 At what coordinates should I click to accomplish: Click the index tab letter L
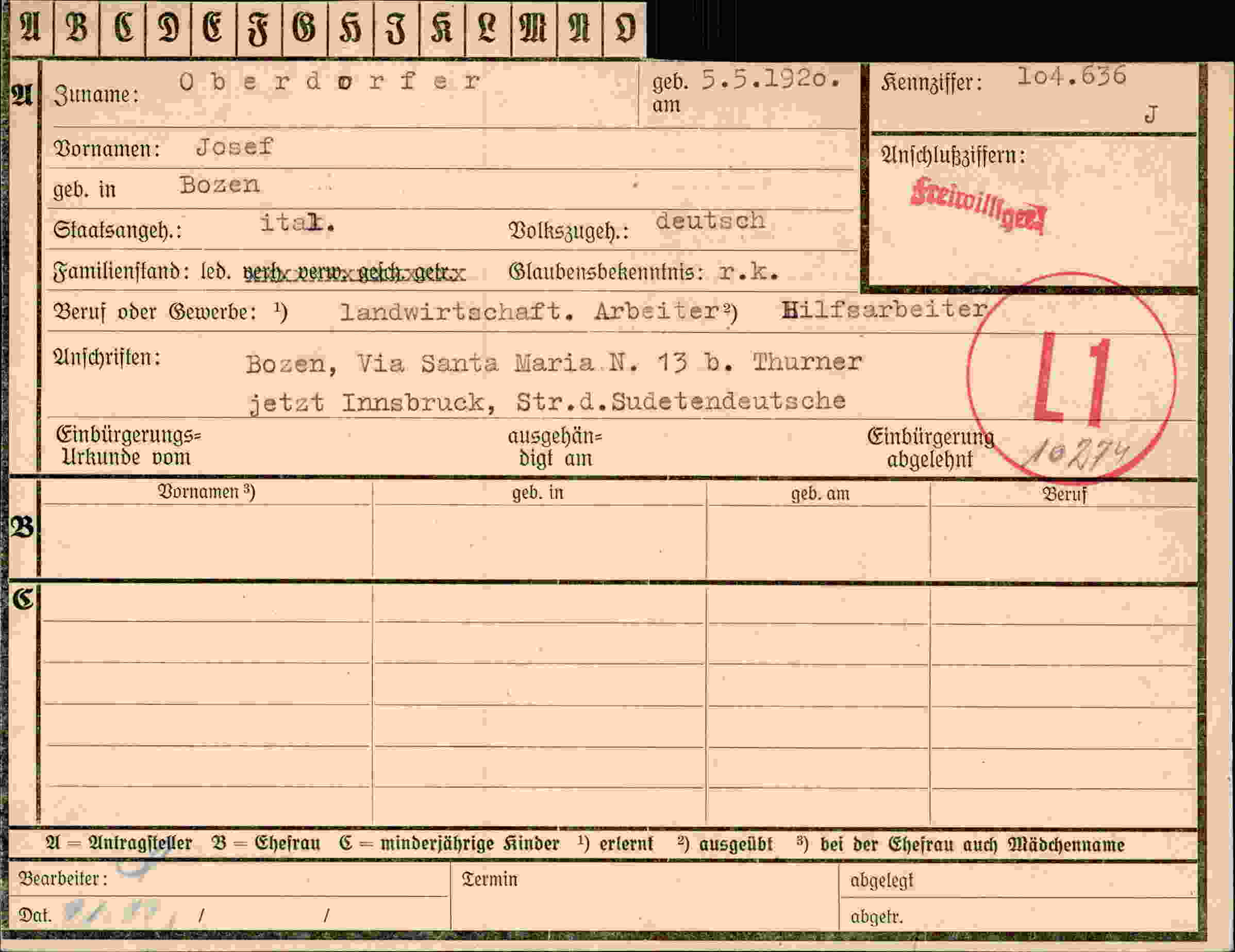click(488, 28)
